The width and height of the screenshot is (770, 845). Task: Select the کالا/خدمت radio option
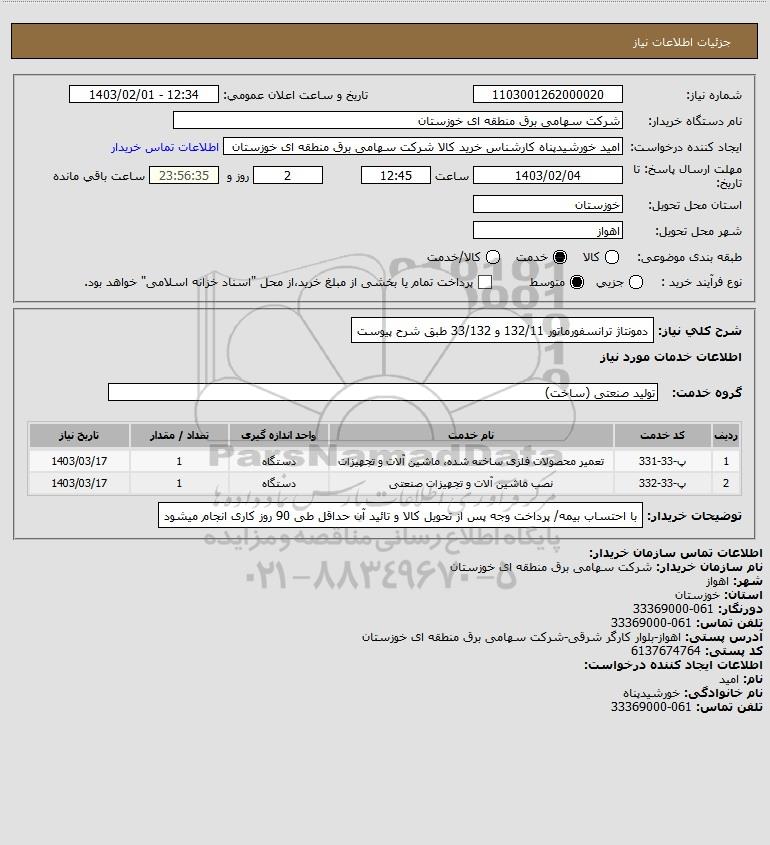pos(492,258)
